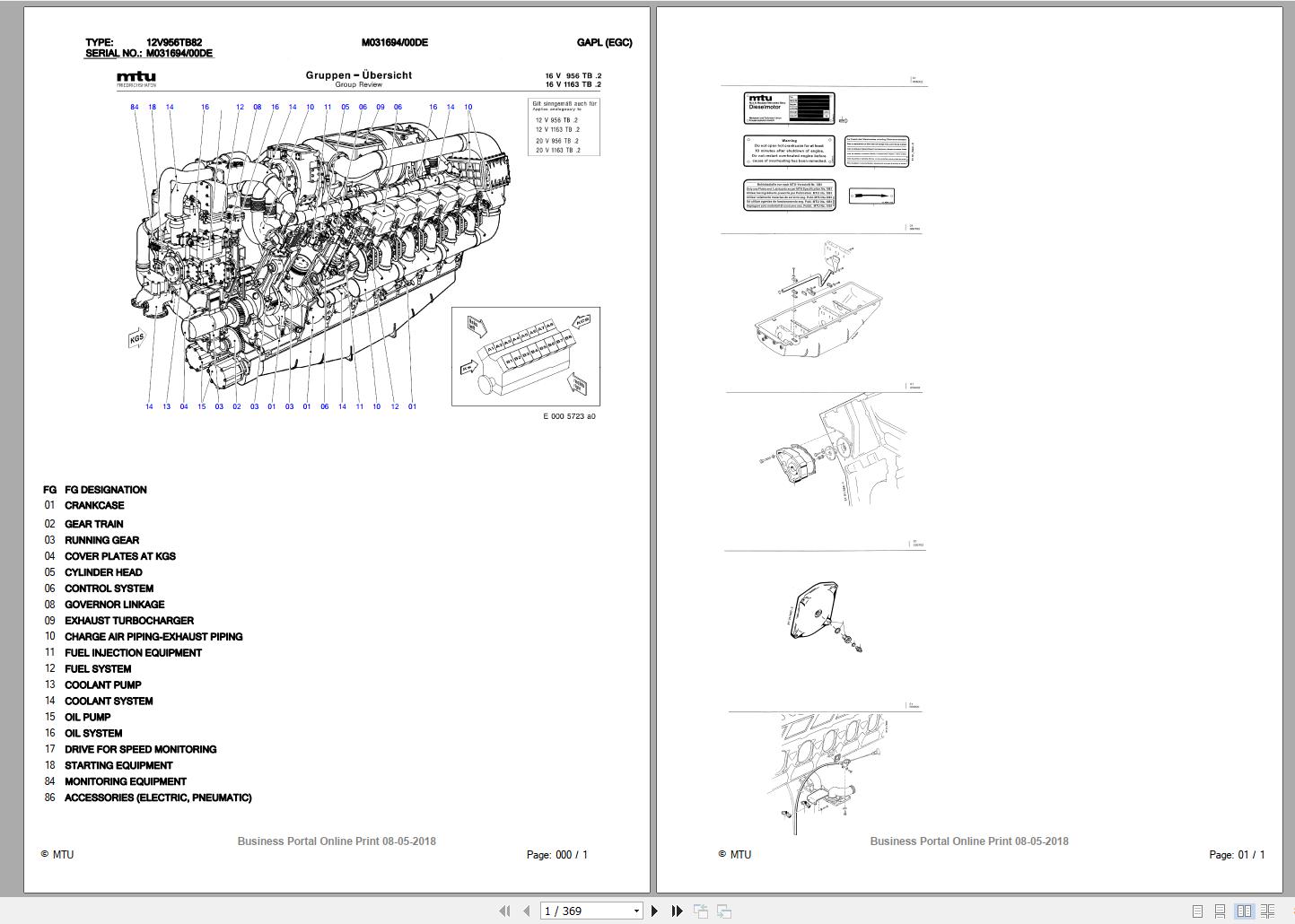The height and width of the screenshot is (924, 1295).
Task: Click the next view button
Action: tap(724, 911)
